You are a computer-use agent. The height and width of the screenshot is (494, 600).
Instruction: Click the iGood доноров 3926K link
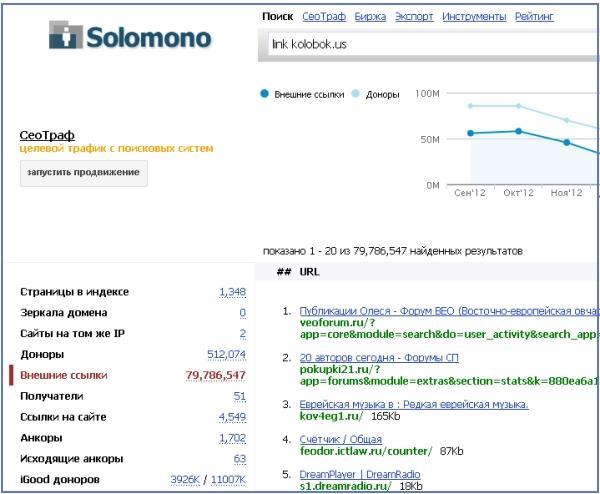pos(185,480)
